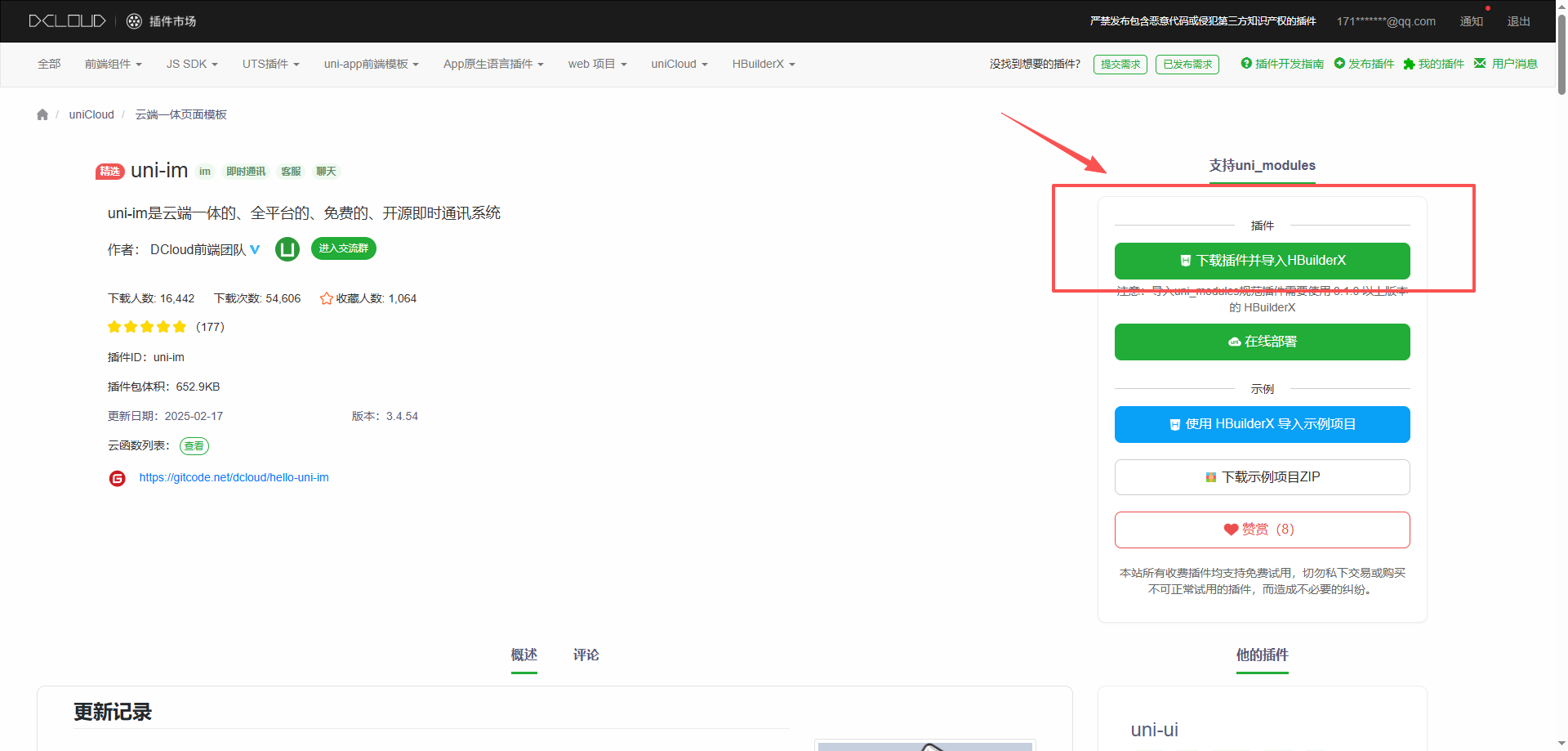This screenshot has height=751, width=1568.
Task: Expand the UTS插件 dropdown menu
Action: [271, 64]
